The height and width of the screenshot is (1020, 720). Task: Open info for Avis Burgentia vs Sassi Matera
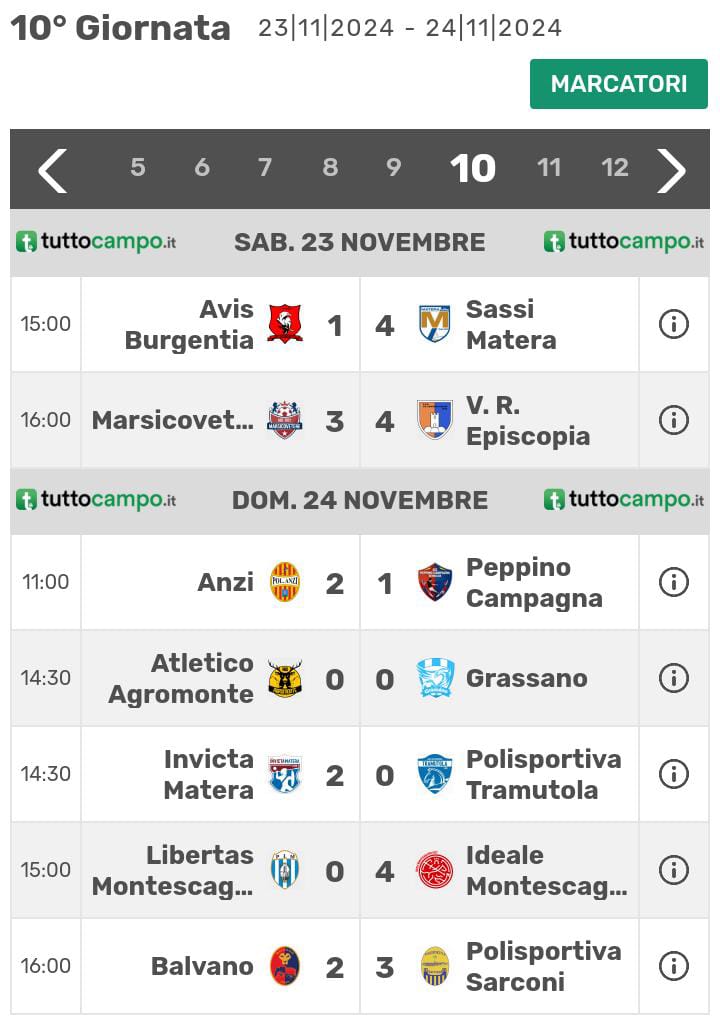coord(673,324)
